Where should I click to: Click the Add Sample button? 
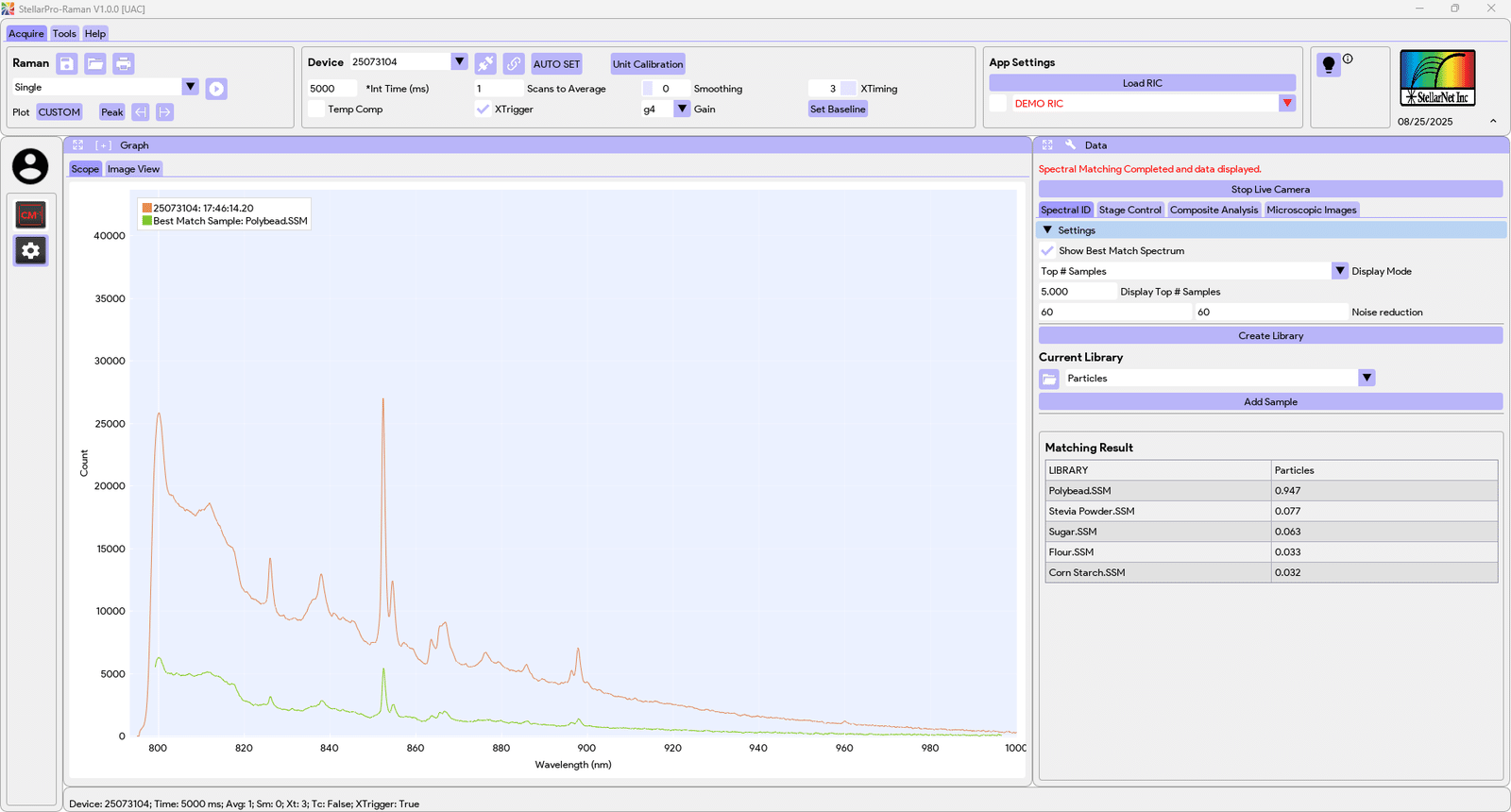(x=1270, y=401)
